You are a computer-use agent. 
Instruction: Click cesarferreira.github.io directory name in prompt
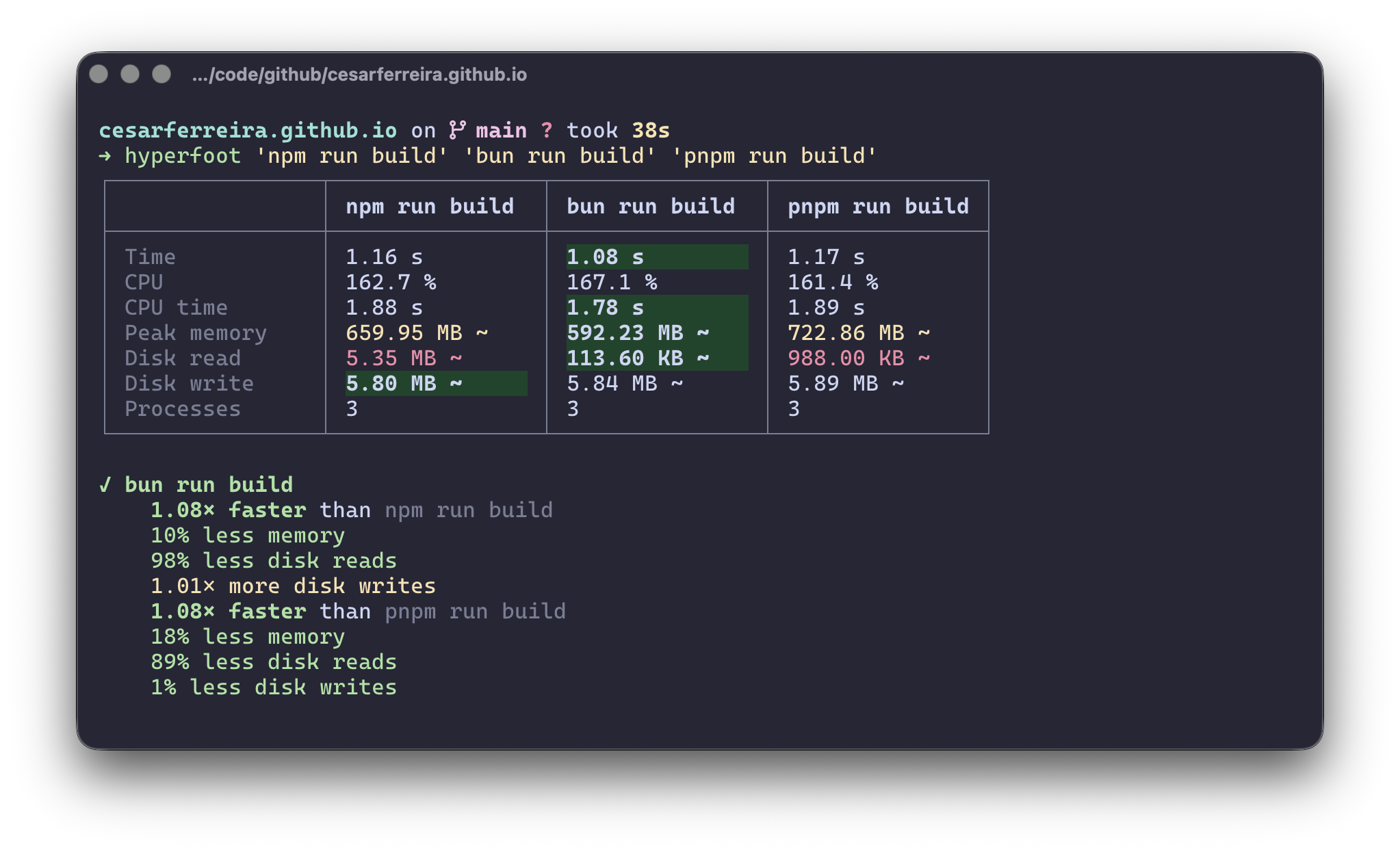[x=248, y=130]
